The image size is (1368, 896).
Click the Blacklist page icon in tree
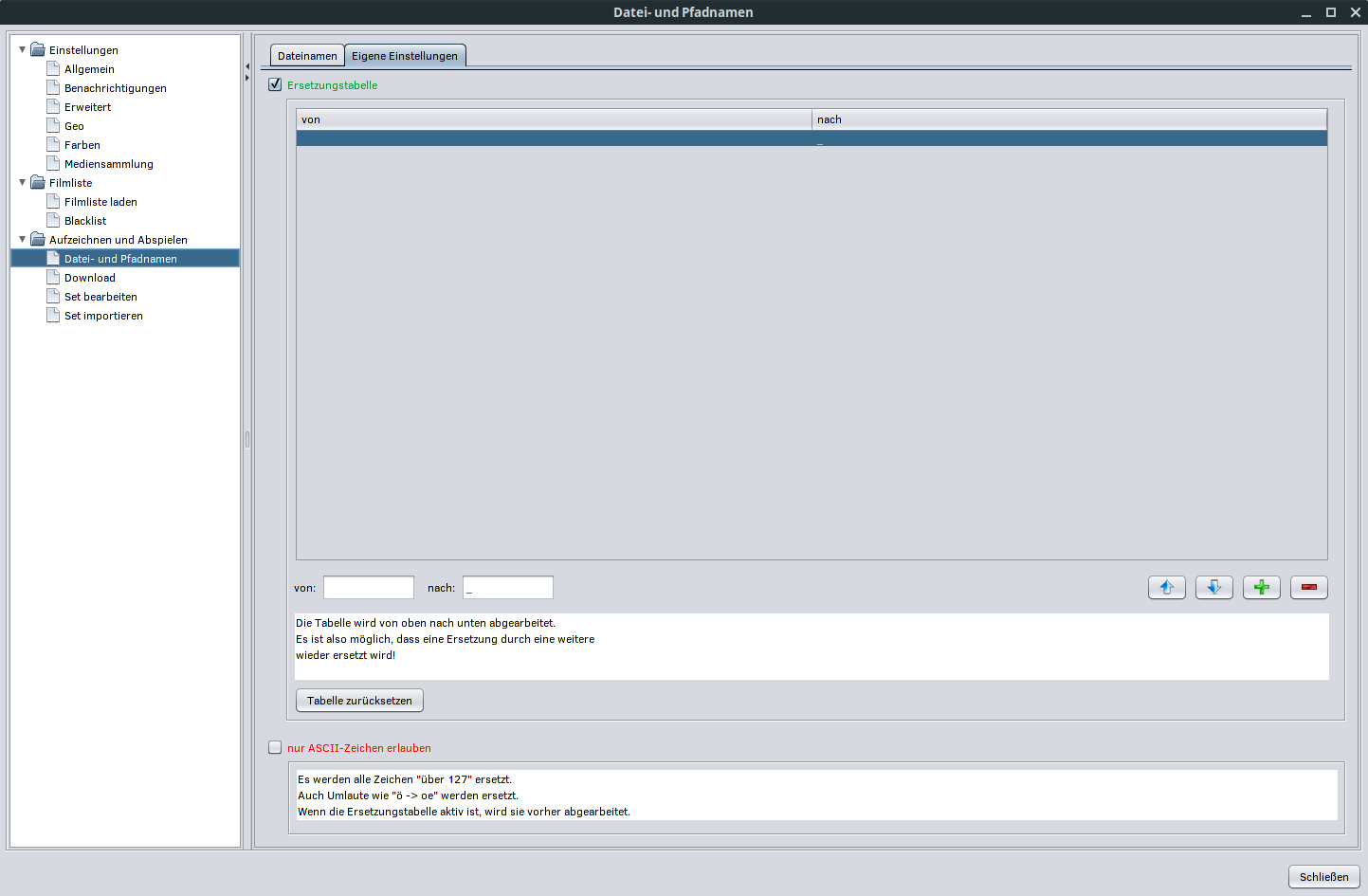[53, 221]
